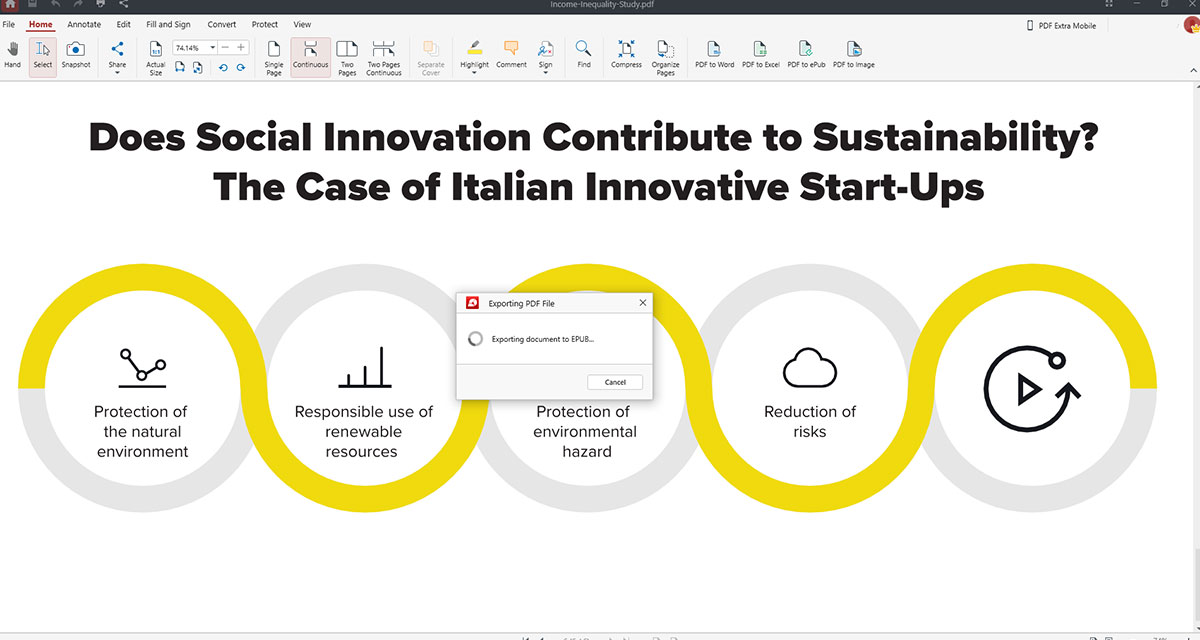The image size is (1200, 640).
Task: Expand the zoom percentage dropdown
Action: tap(212, 47)
